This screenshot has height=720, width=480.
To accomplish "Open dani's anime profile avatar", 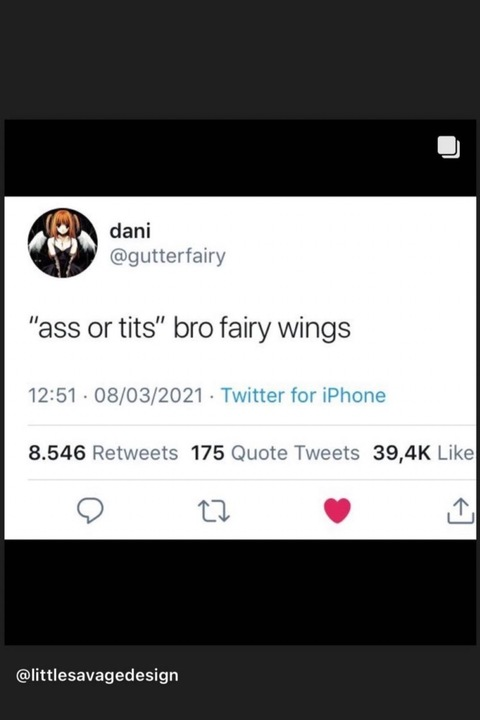I will tap(62, 243).
